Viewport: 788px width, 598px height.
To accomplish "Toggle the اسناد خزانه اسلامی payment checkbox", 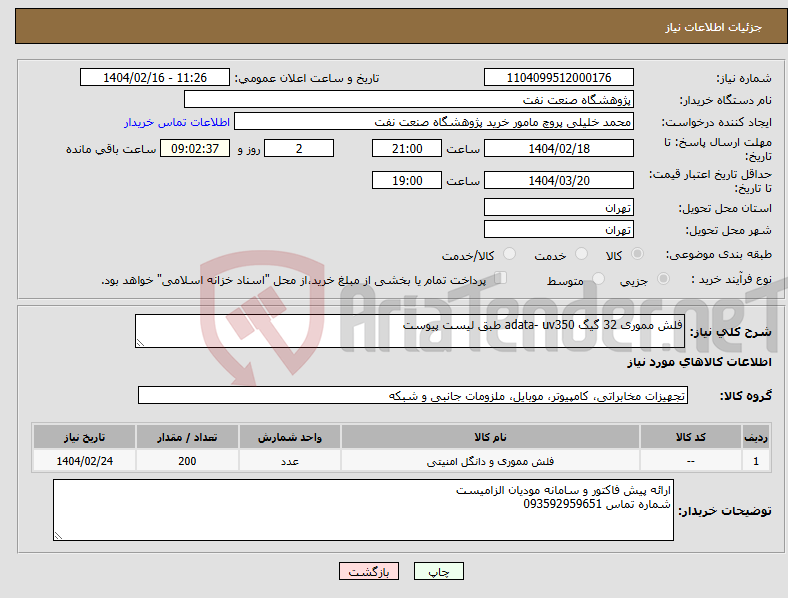I will pyautogui.click(x=501, y=277).
